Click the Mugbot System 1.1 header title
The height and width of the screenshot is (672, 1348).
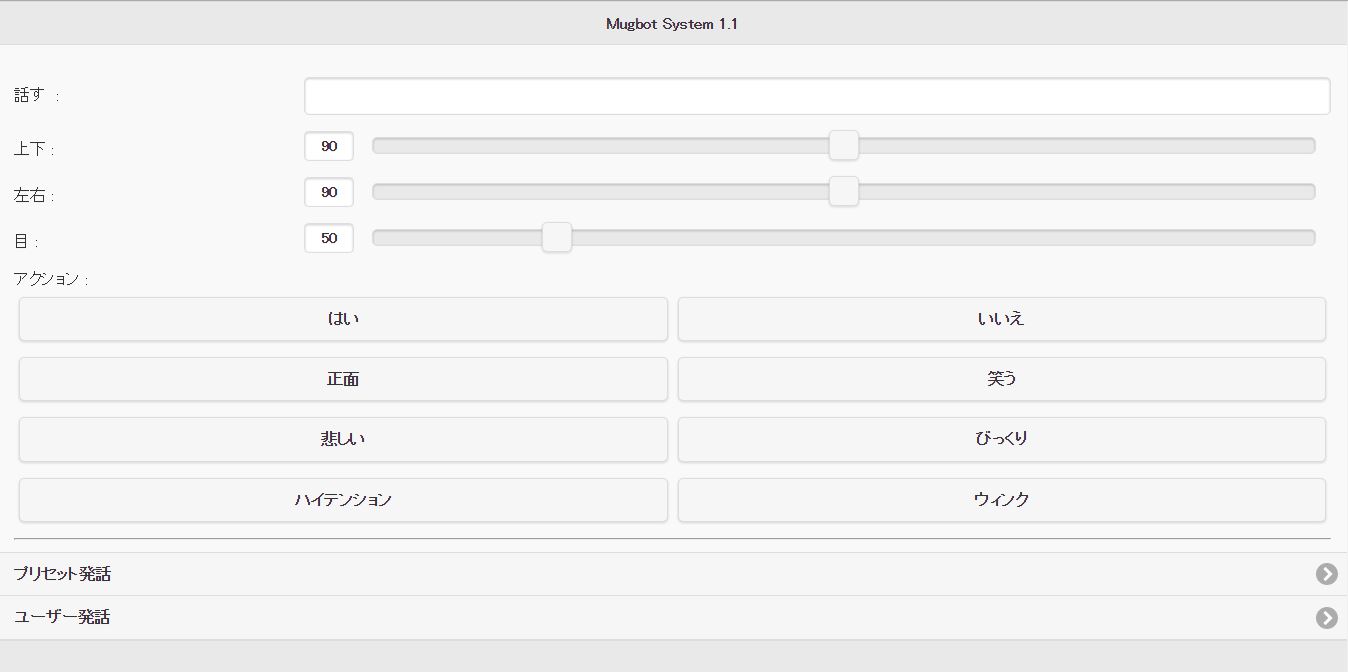tap(672, 24)
